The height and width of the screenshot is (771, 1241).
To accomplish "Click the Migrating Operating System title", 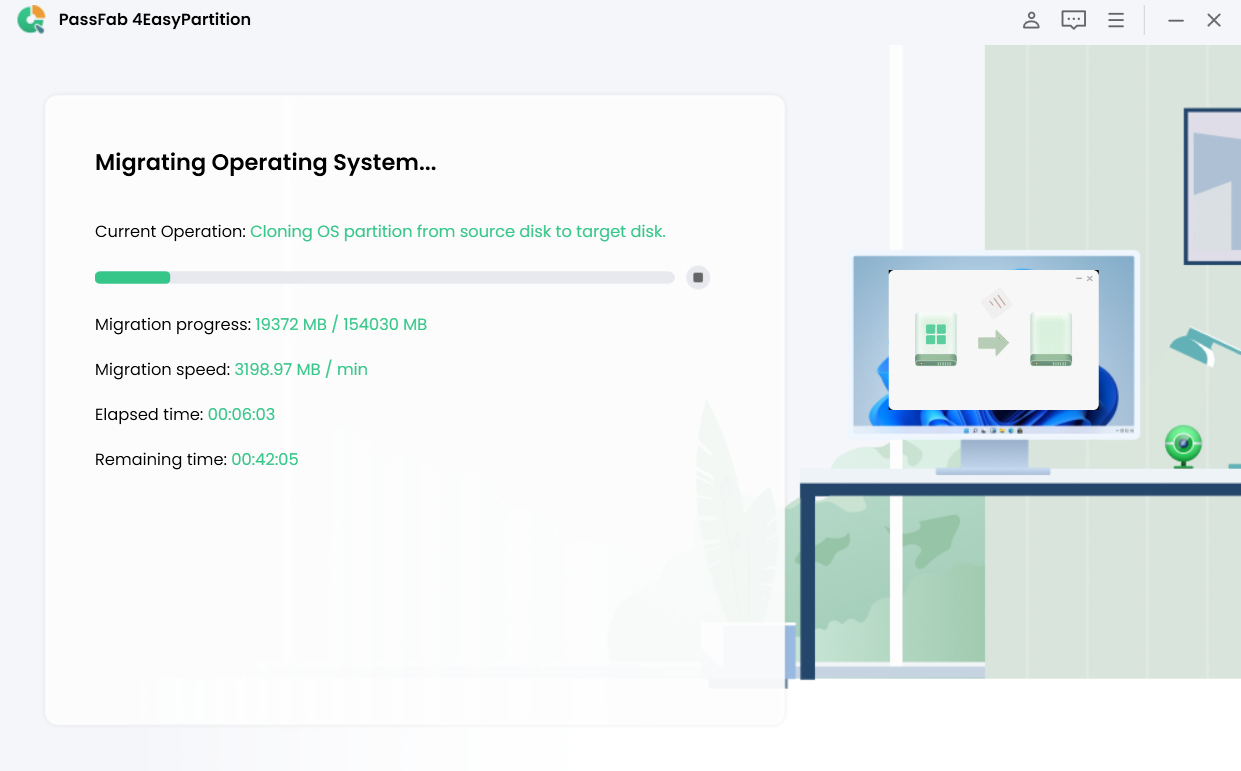I will pyautogui.click(x=265, y=162).
